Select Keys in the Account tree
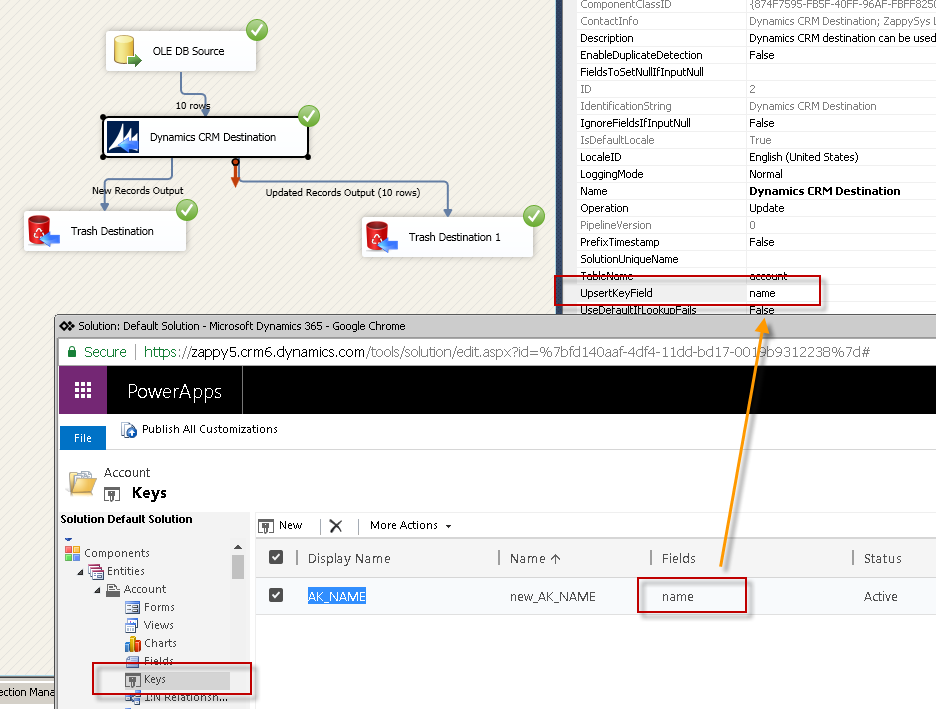936x709 pixels. 155,679
